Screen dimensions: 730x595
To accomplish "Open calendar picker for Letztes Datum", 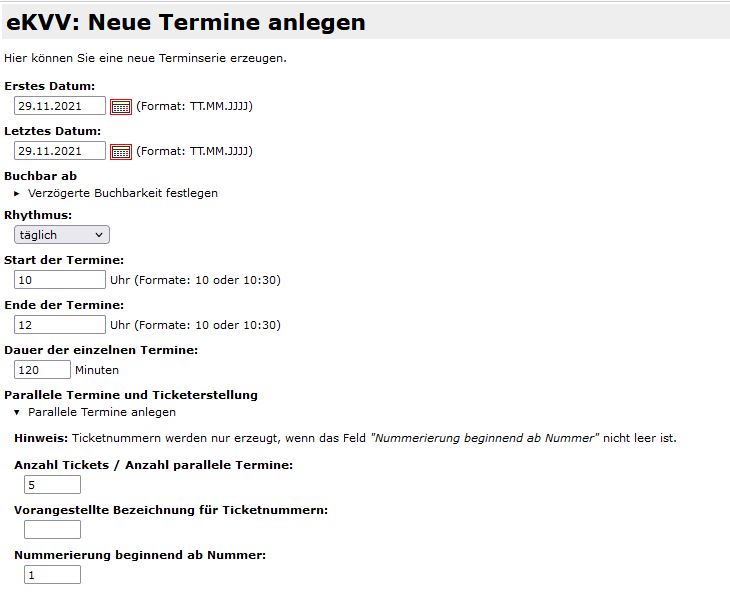I will 121,152.
